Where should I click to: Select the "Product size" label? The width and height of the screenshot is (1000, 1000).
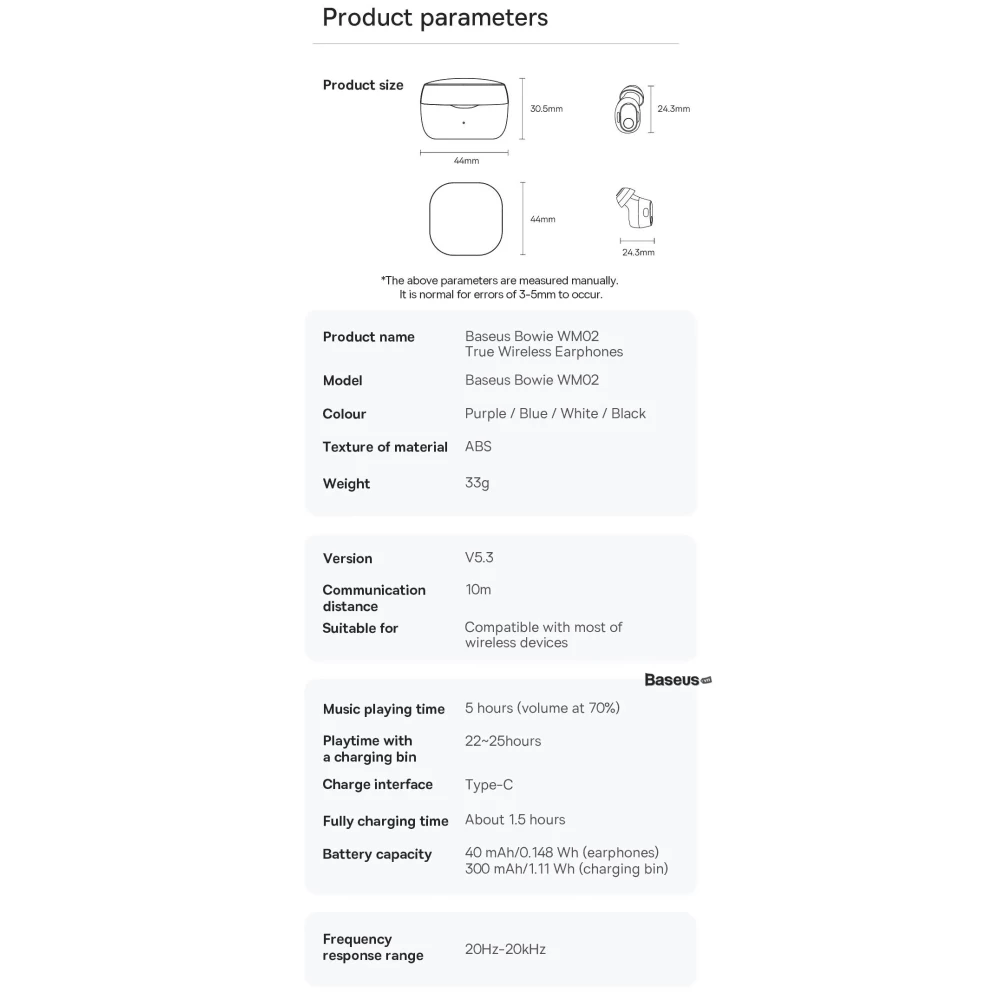point(363,85)
